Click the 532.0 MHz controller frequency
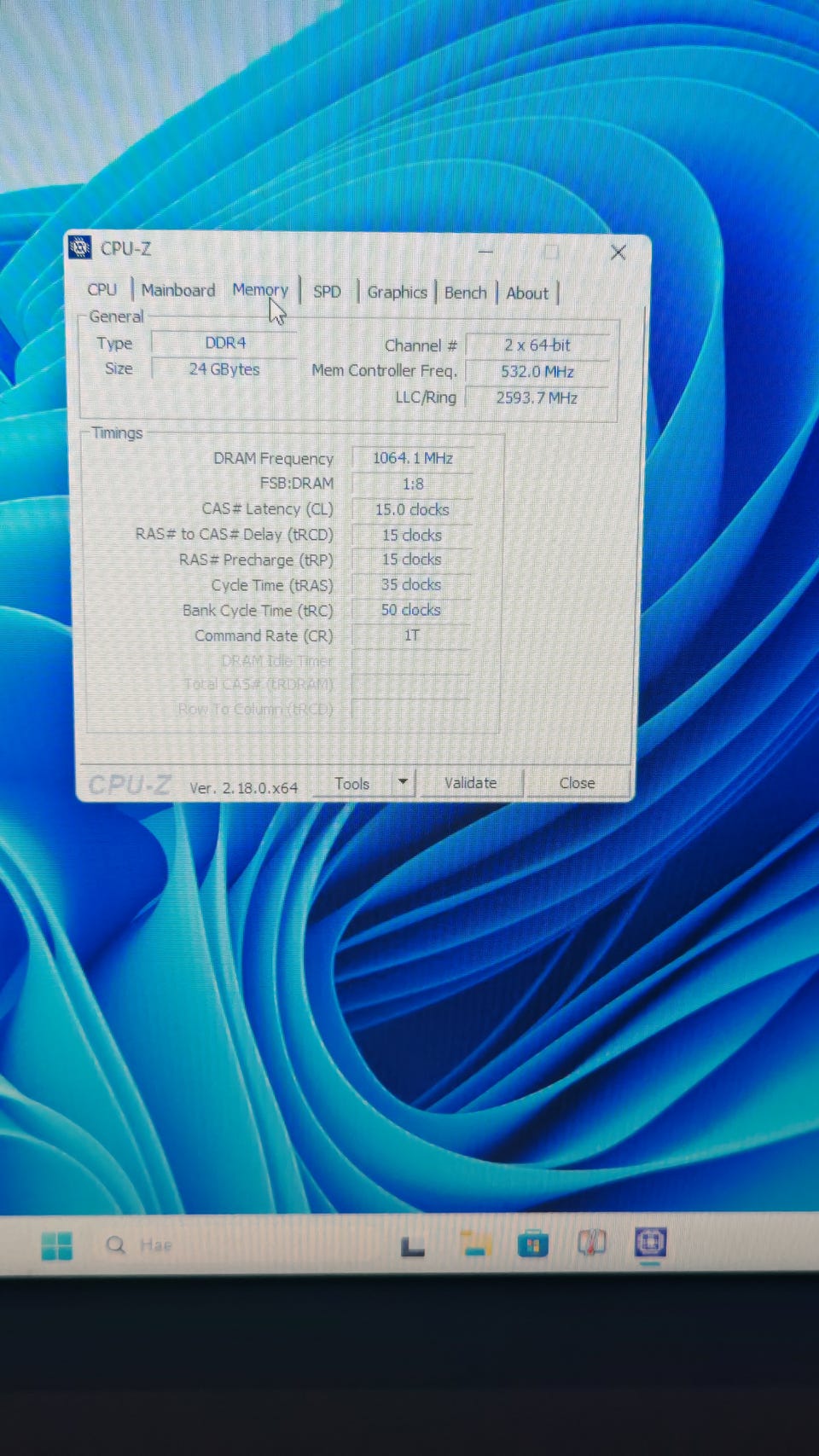The height and width of the screenshot is (1456, 819). pos(537,372)
